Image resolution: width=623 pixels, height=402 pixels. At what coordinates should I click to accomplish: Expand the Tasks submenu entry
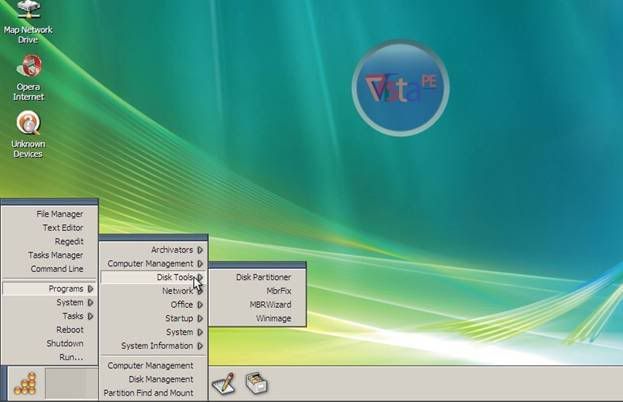49,316
